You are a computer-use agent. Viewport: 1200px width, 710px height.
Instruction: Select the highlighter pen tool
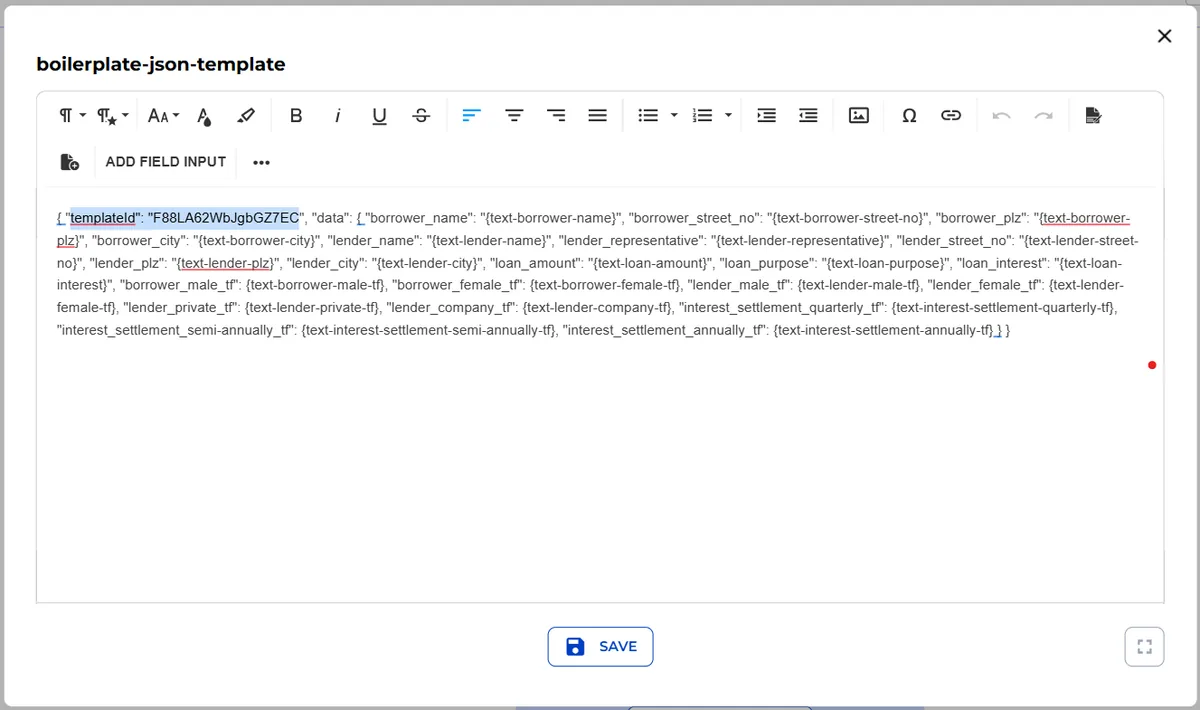[247, 115]
